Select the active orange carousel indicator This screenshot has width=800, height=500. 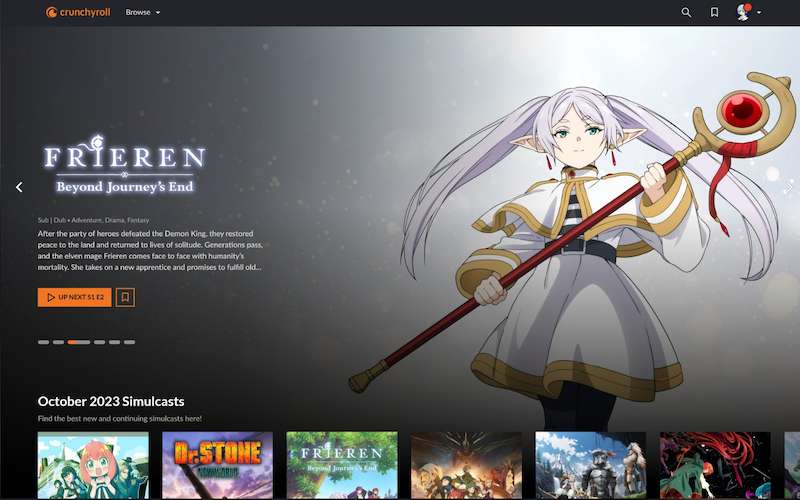pyautogui.click(x=78, y=342)
